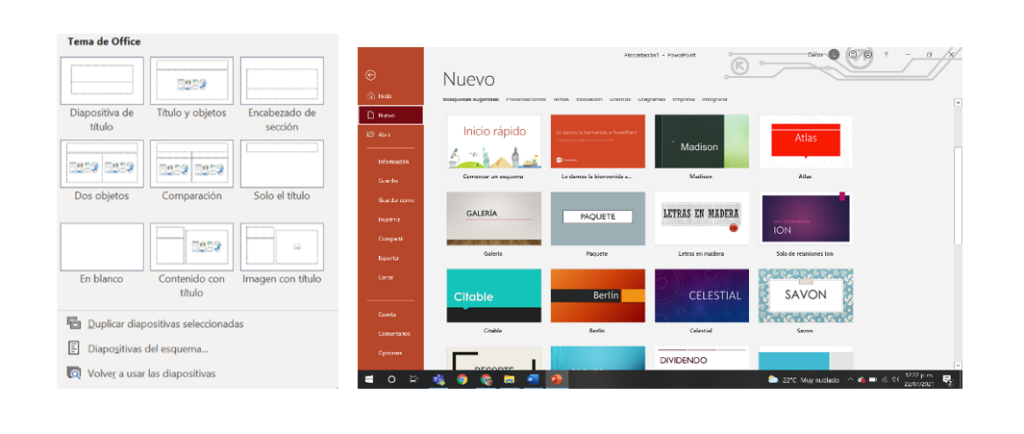Select the Paquete template thumbnail
This screenshot has width=1024, height=434.
[x=598, y=219]
